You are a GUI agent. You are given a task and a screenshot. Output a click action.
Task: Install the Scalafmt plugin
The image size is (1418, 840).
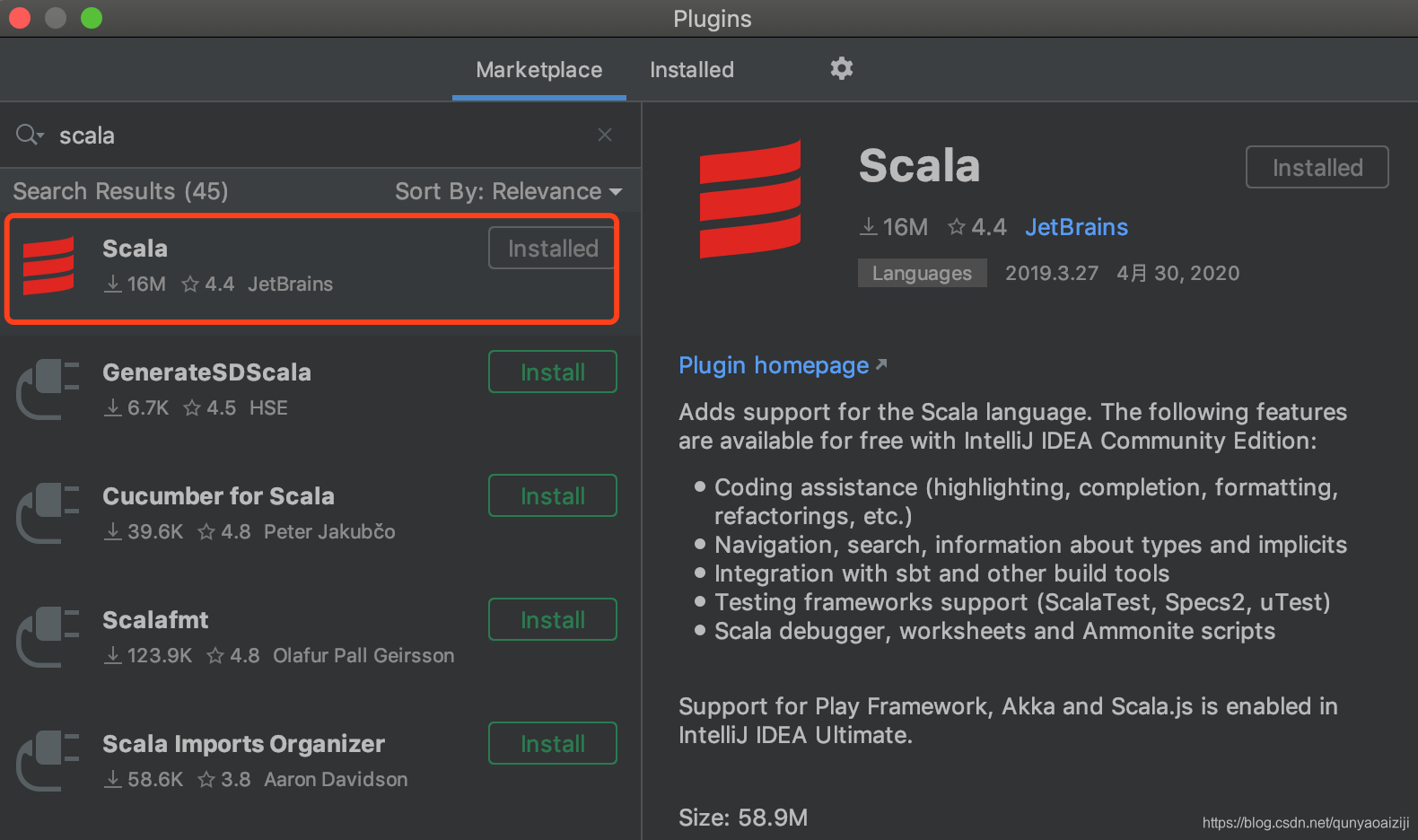point(552,620)
